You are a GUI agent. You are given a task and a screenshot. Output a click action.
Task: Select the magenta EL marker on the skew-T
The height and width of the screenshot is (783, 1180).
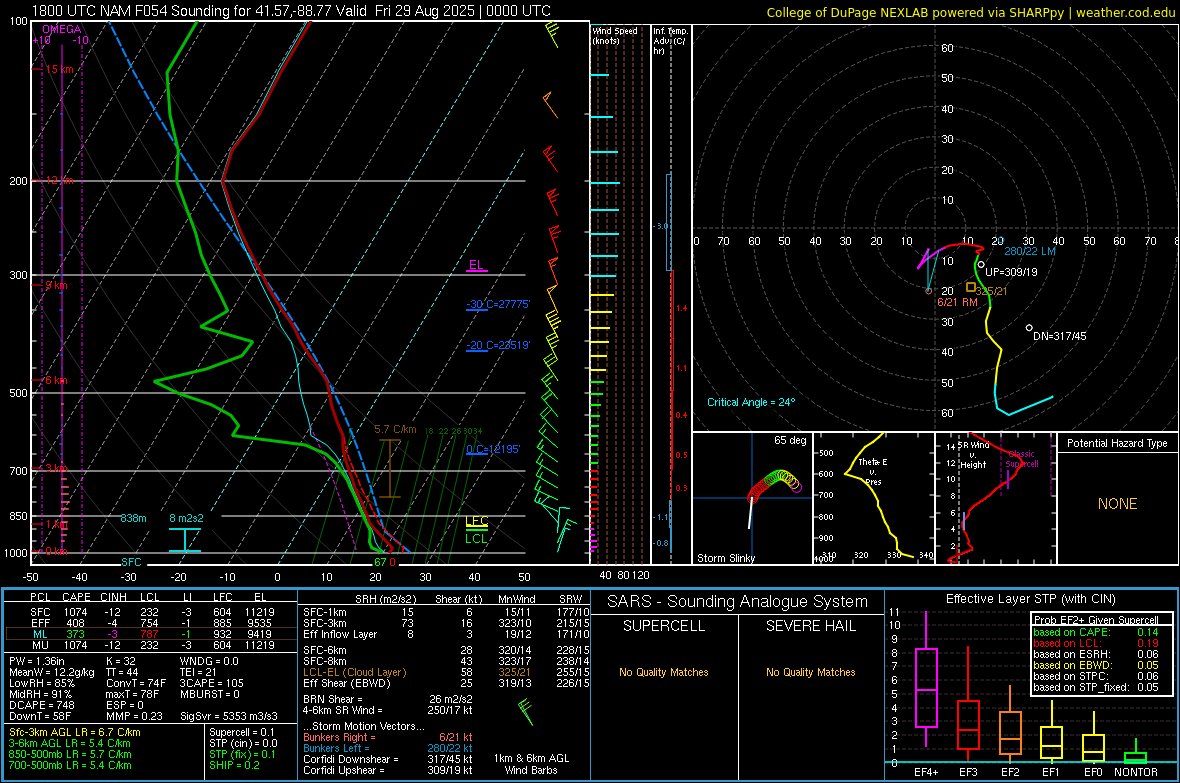[x=476, y=265]
